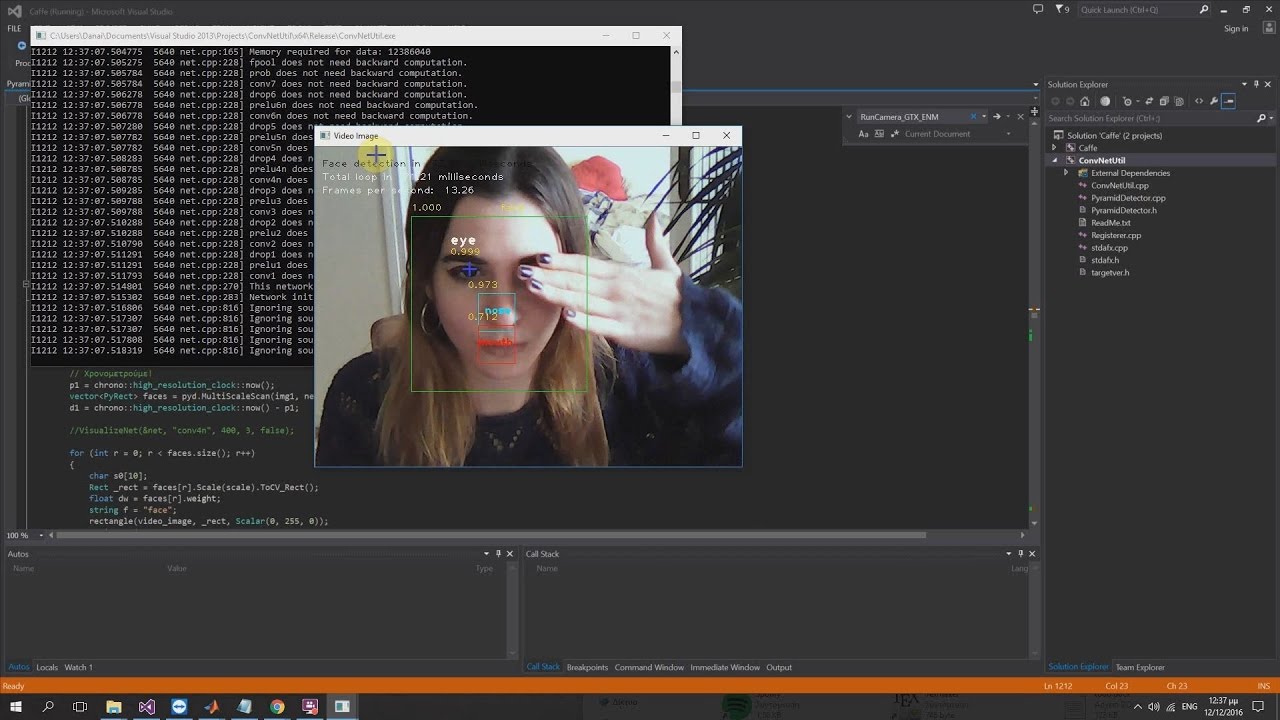Clear the RunCamera_GTX_ENM search text
The image size is (1280, 720).
(x=973, y=116)
